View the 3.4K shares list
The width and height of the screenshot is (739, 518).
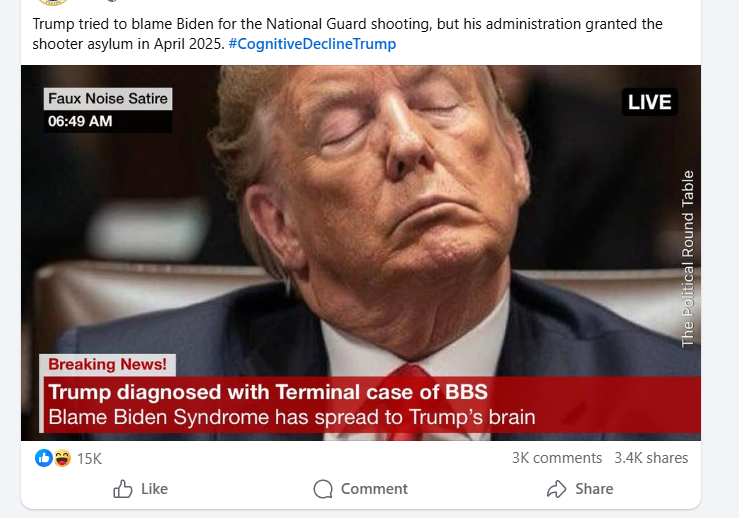point(651,458)
